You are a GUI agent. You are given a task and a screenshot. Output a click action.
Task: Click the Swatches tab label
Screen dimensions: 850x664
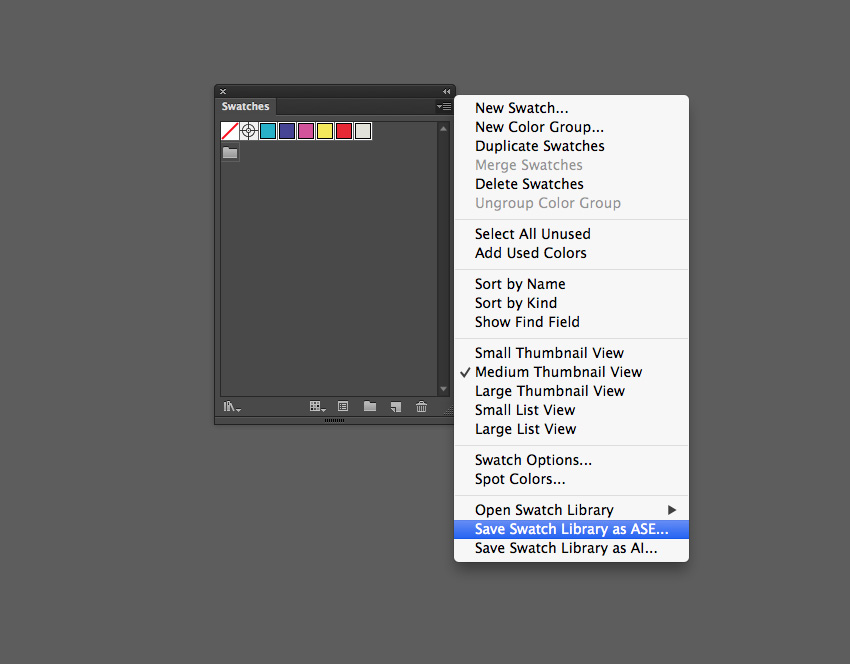click(x=246, y=107)
